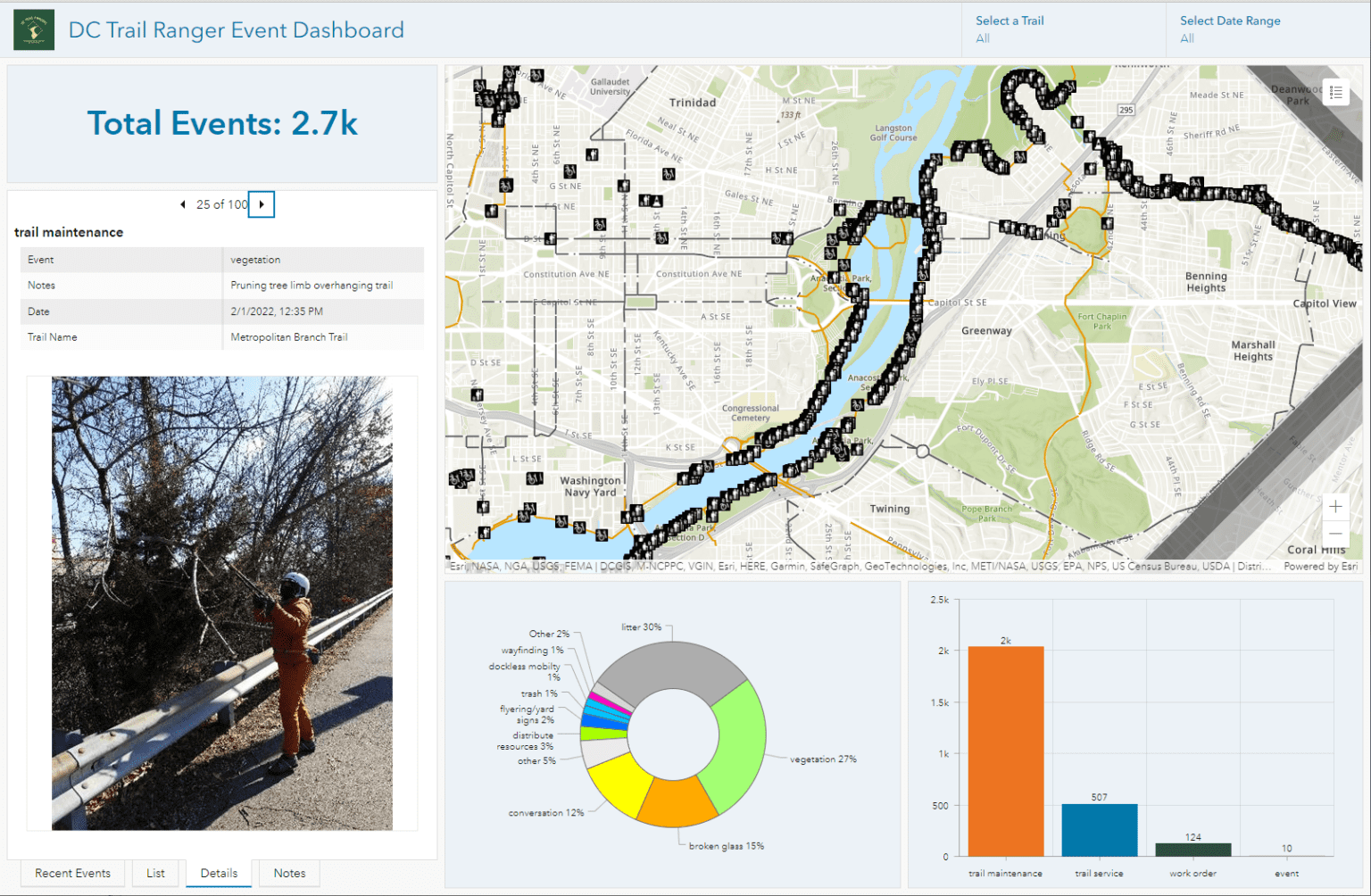Go back to the previous event record
Screen dimensions: 1371x896
[x=183, y=204]
